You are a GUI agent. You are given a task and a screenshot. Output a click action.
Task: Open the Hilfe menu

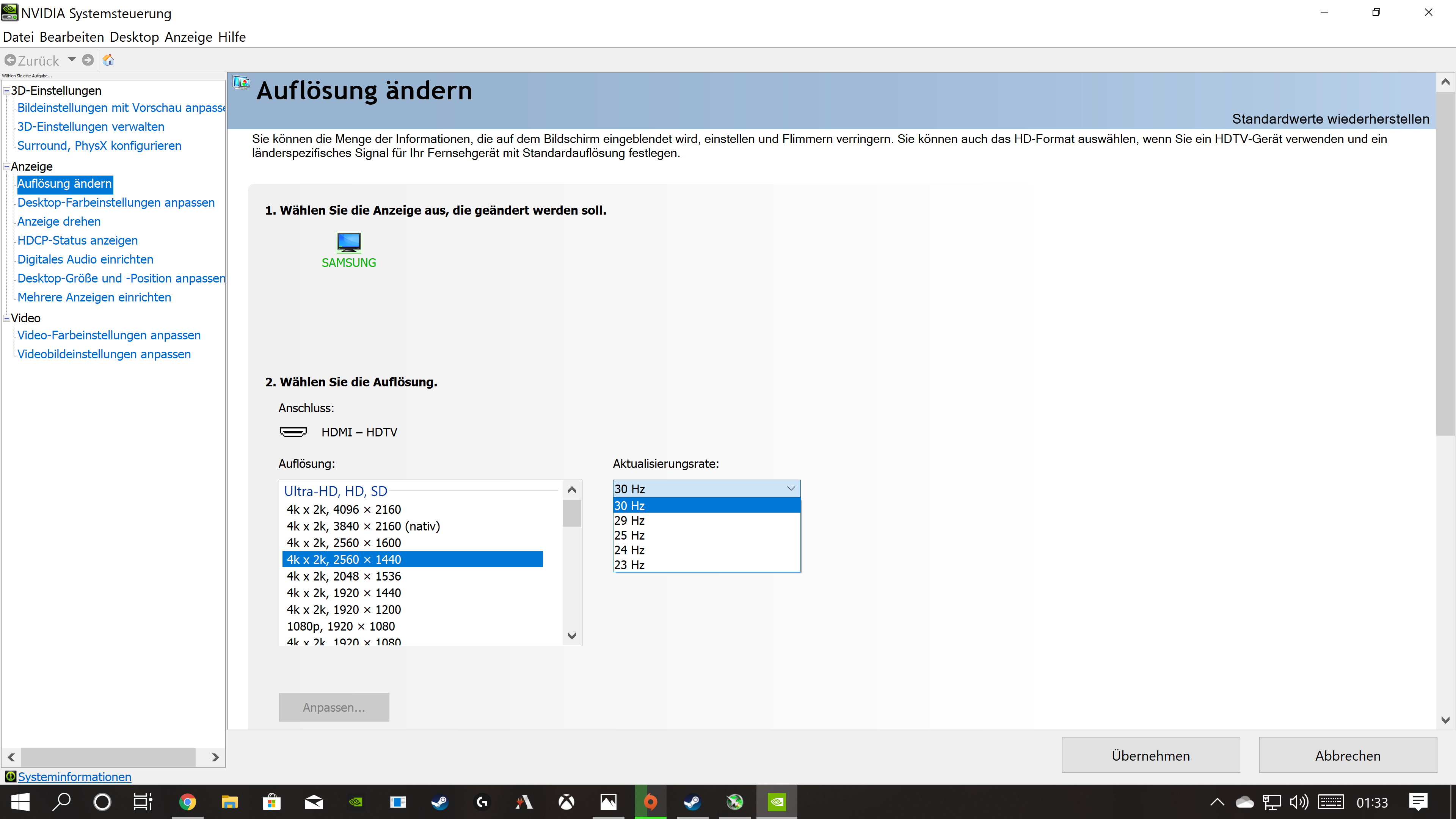[x=232, y=37]
